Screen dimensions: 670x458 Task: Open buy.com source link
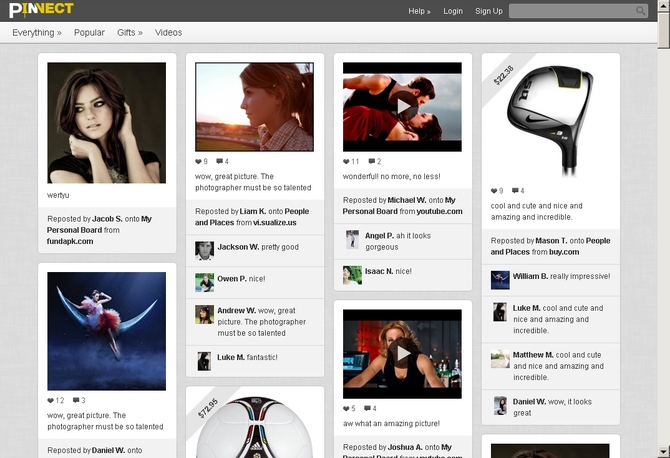[564, 252]
